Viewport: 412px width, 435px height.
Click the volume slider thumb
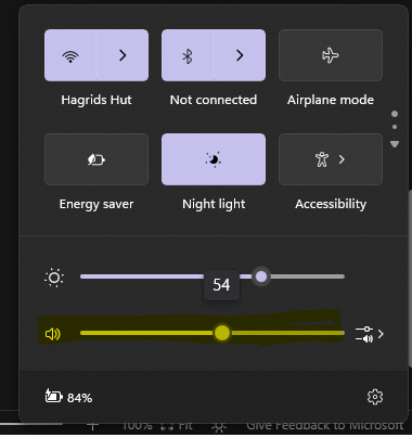tap(222, 333)
